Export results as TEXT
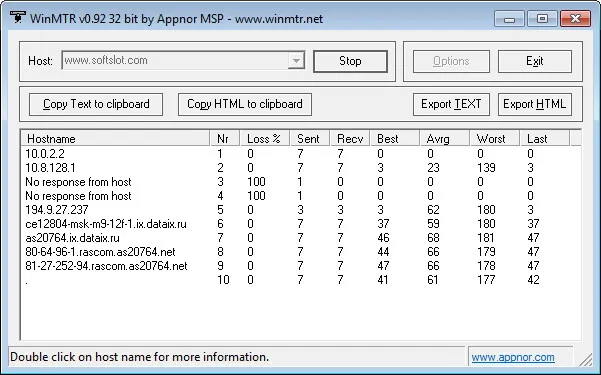 tap(451, 104)
